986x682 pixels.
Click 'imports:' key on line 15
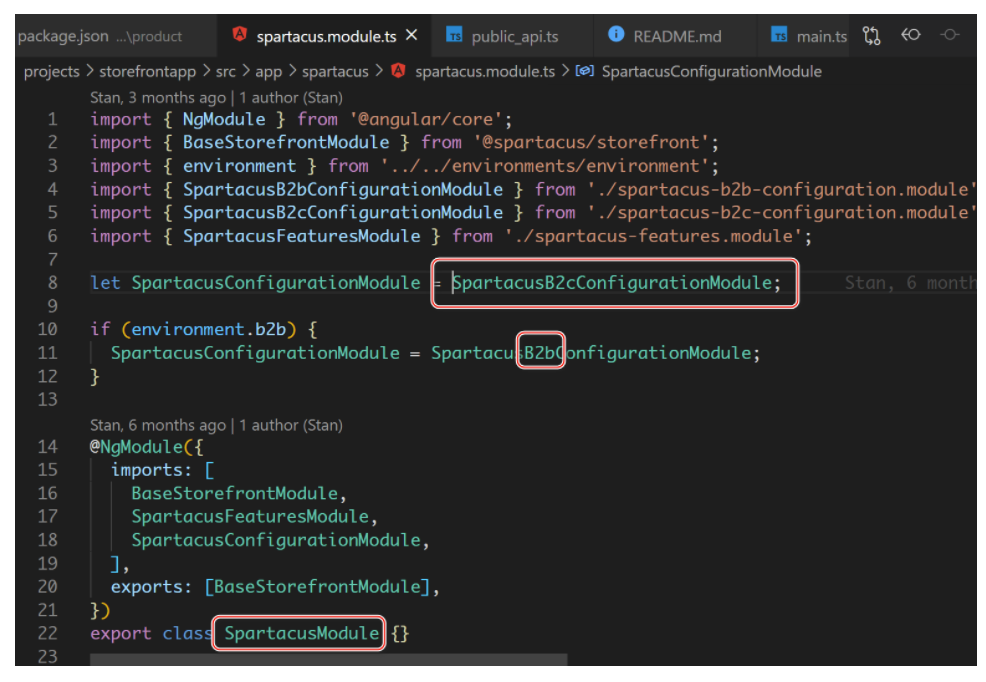[152, 470]
